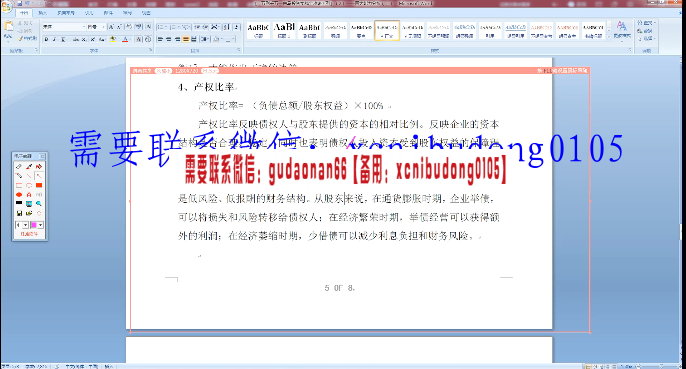Viewport: 686px width, 369px height.
Task: Click the magnifier zoom tool in palette
Action: tap(39, 204)
